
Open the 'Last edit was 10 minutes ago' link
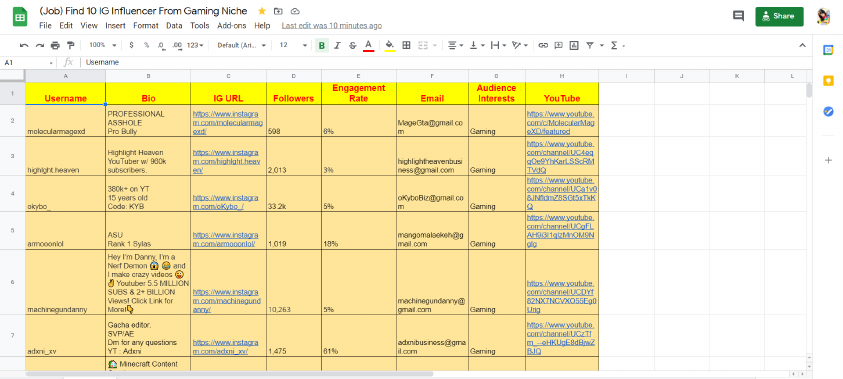pos(332,25)
